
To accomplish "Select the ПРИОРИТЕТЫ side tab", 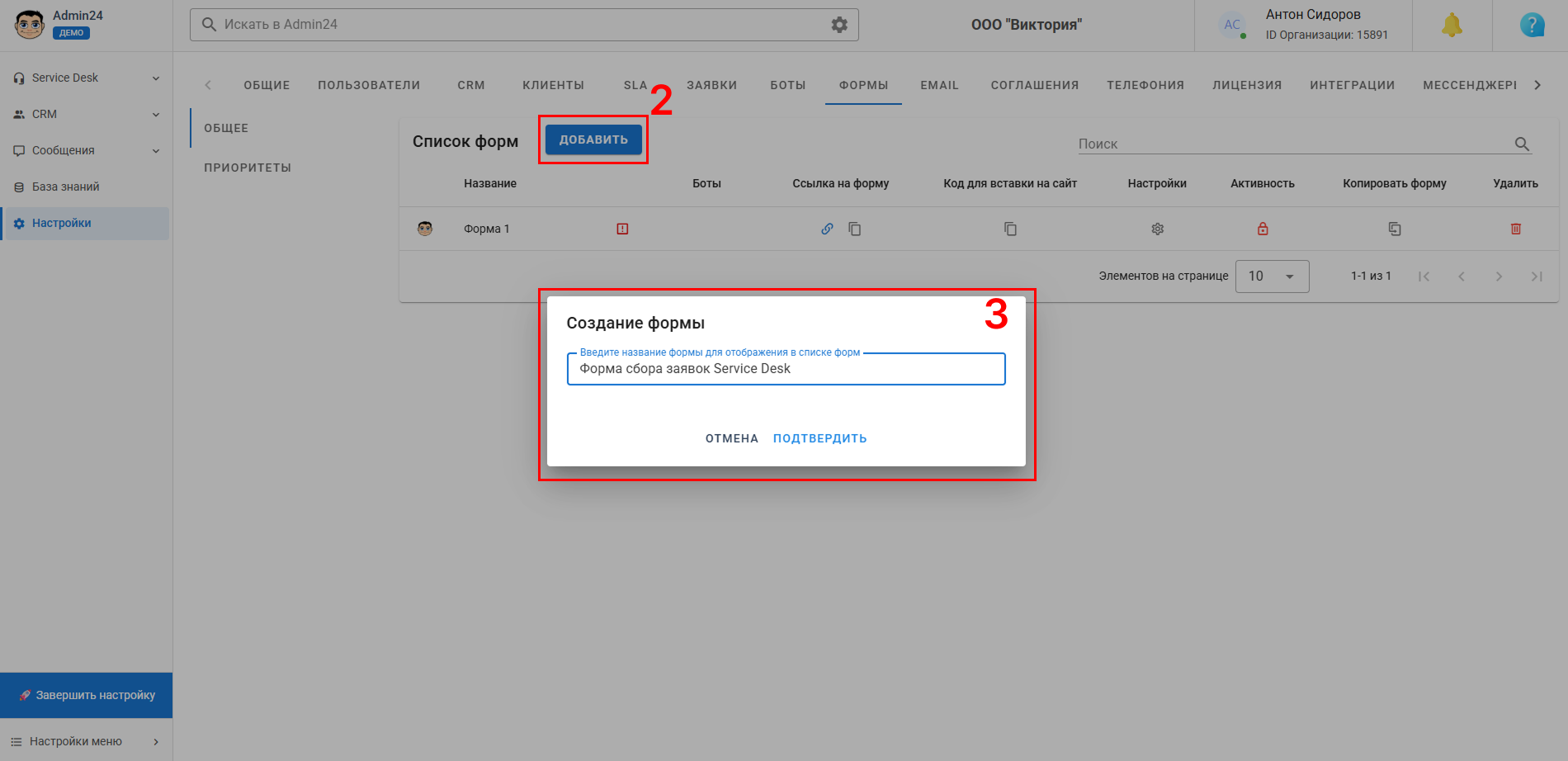I will point(248,168).
